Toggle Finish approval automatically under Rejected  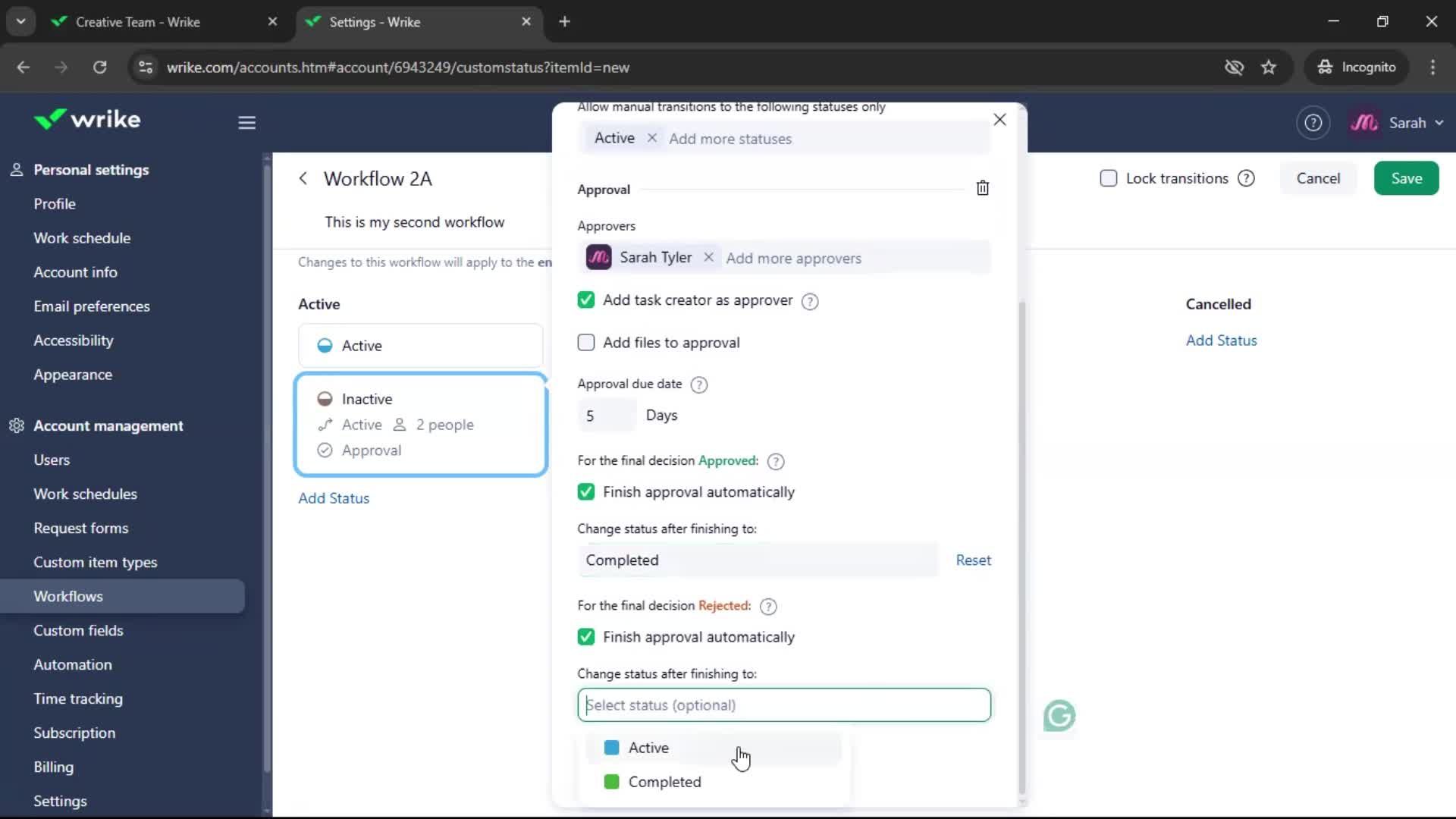tap(585, 636)
